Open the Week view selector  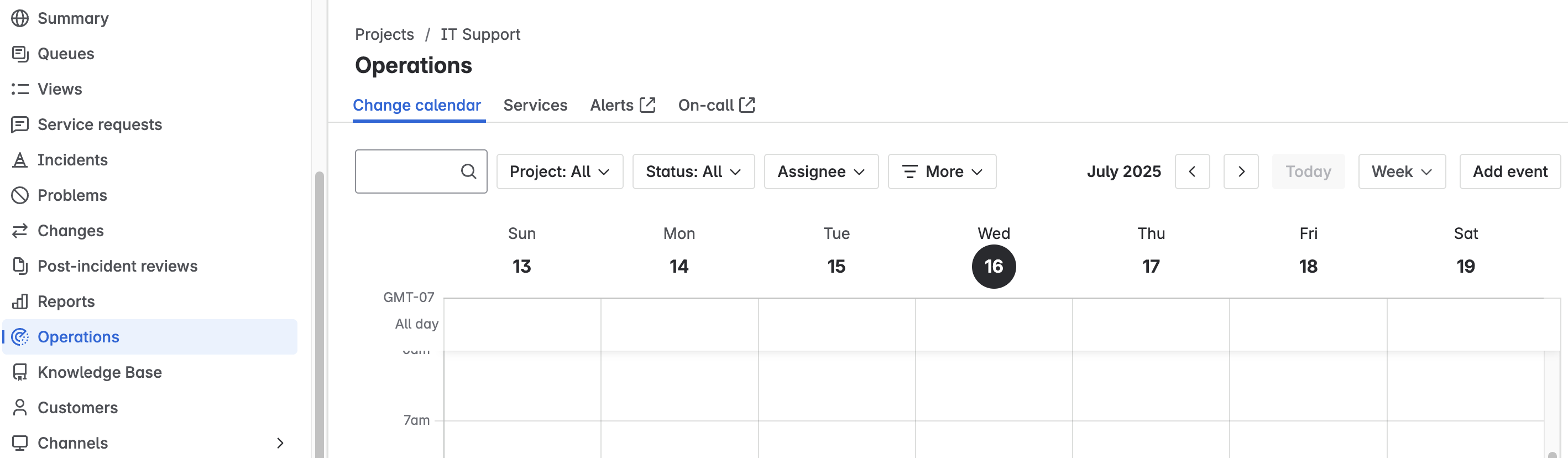point(1401,171)
